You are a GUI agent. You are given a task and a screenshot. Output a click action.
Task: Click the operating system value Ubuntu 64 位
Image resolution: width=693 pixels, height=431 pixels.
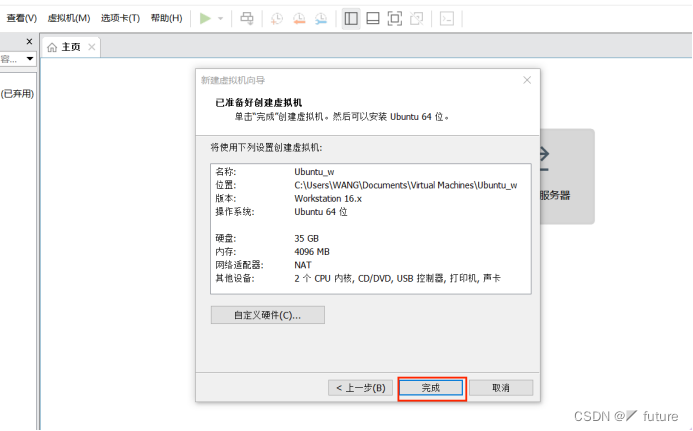point(321,212)
